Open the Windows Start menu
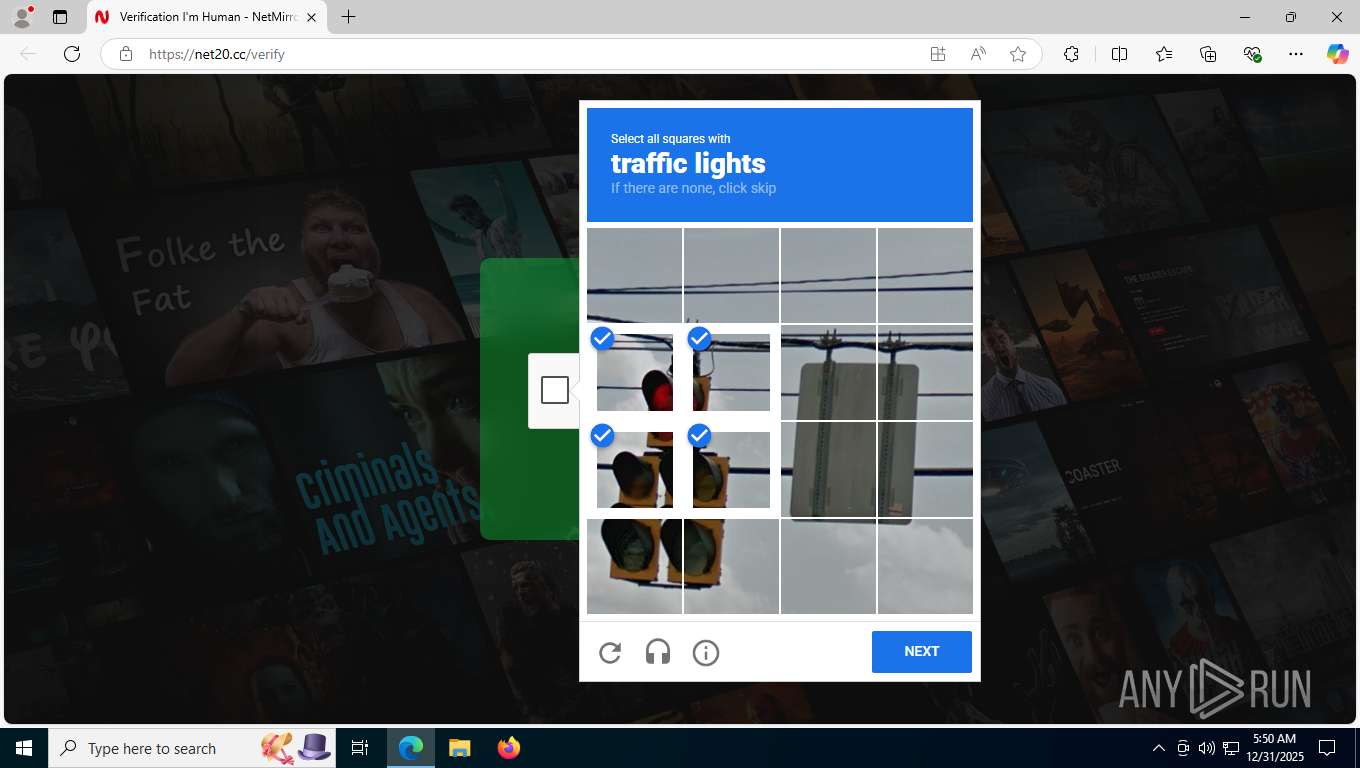This screenshot has height=768, width=1360. point(24,748)
